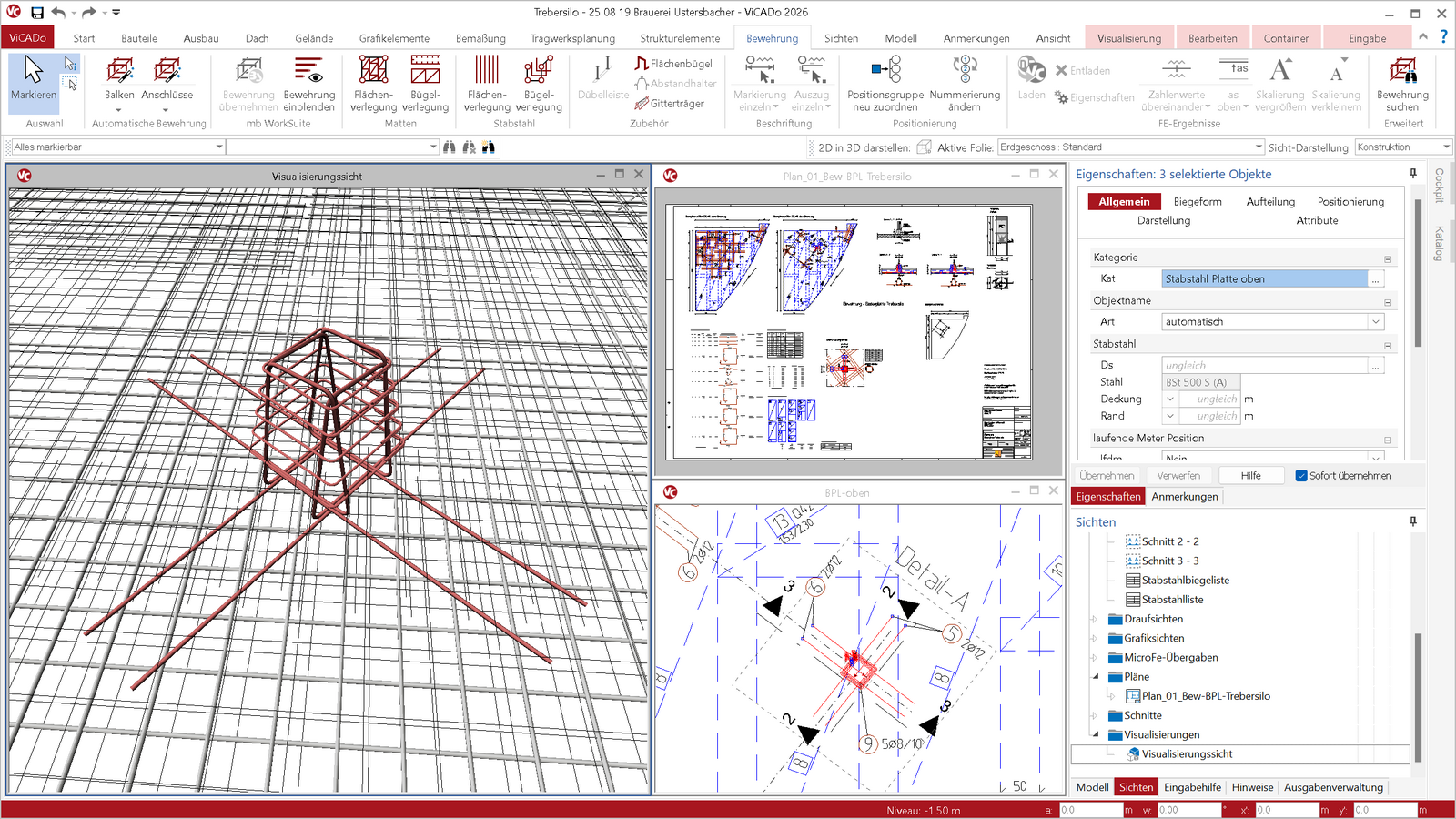Click the Flächenbügel button
This screenshot has height=819, width=1456.
673,64
